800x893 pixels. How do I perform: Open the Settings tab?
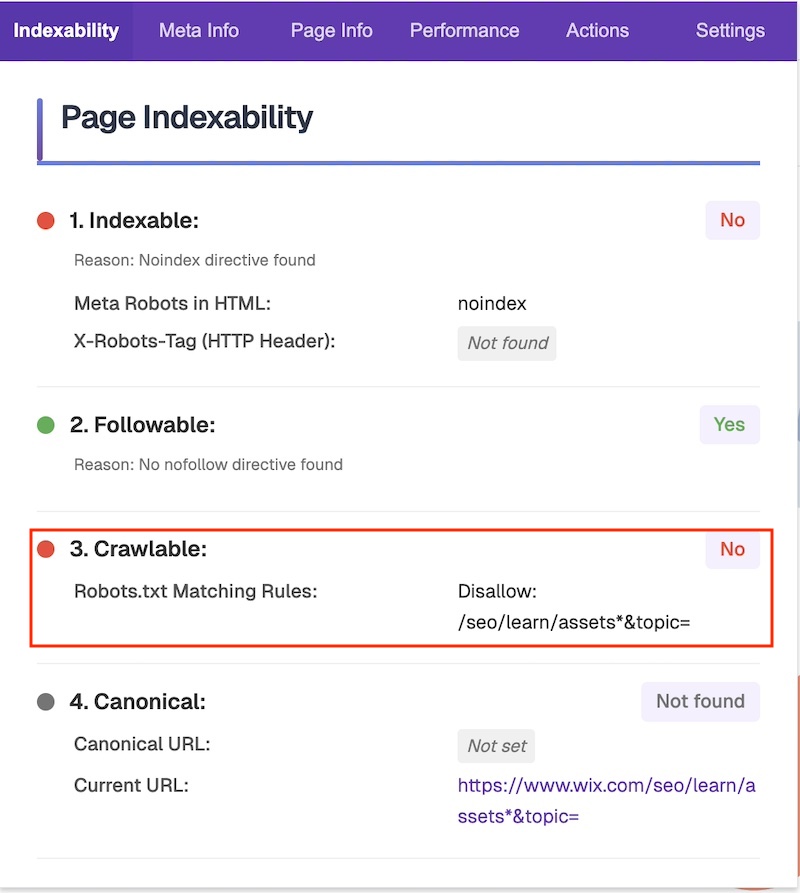click(730, 30)
